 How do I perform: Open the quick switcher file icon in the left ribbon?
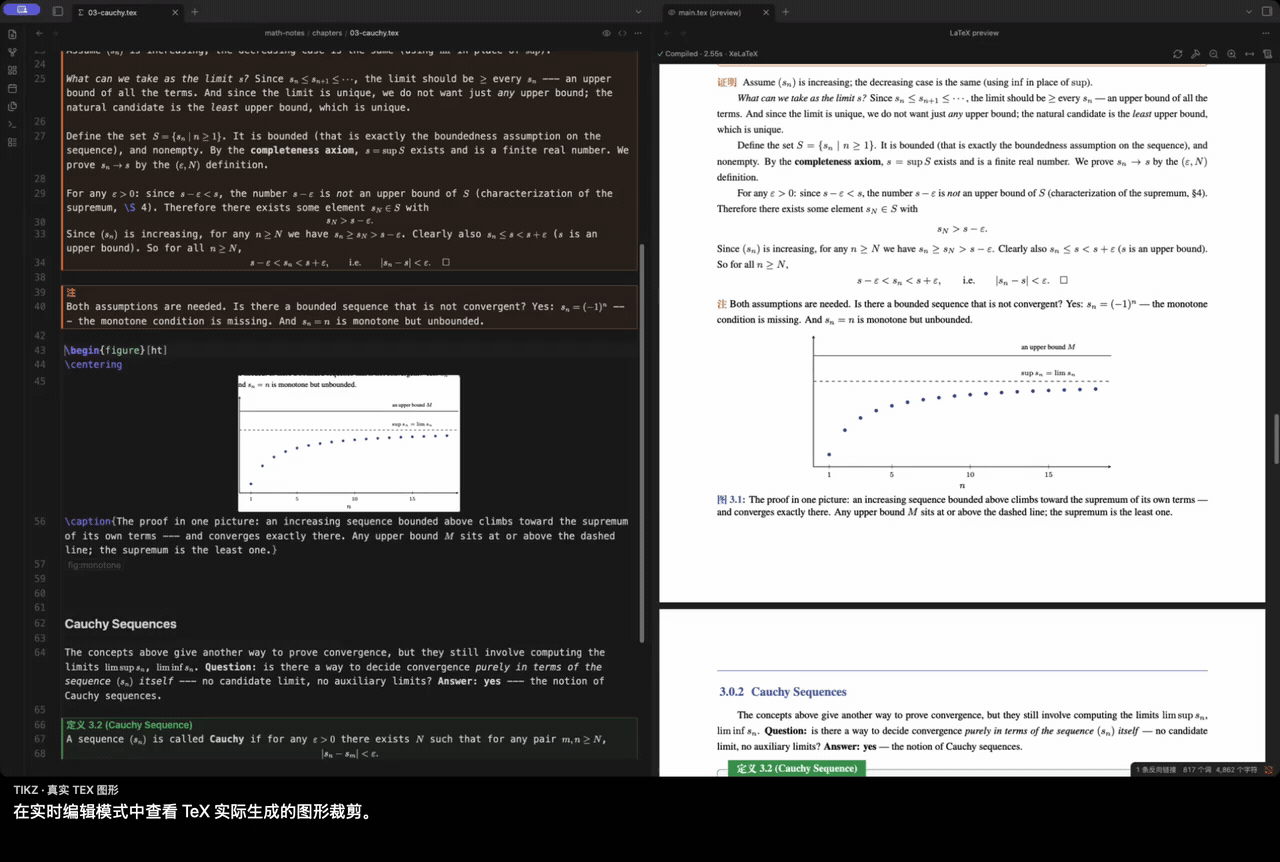click(x=12, y=34)
